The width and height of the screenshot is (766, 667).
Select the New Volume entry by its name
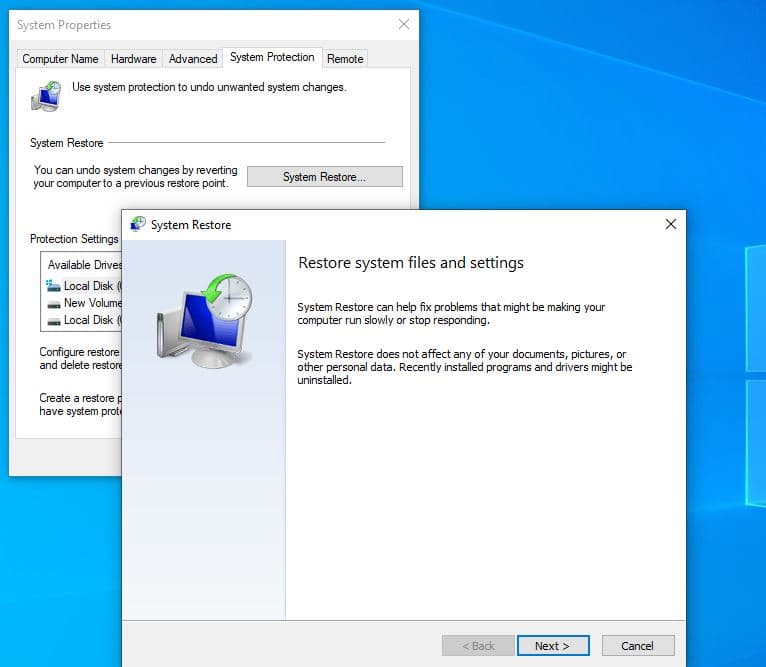[92, 303]
